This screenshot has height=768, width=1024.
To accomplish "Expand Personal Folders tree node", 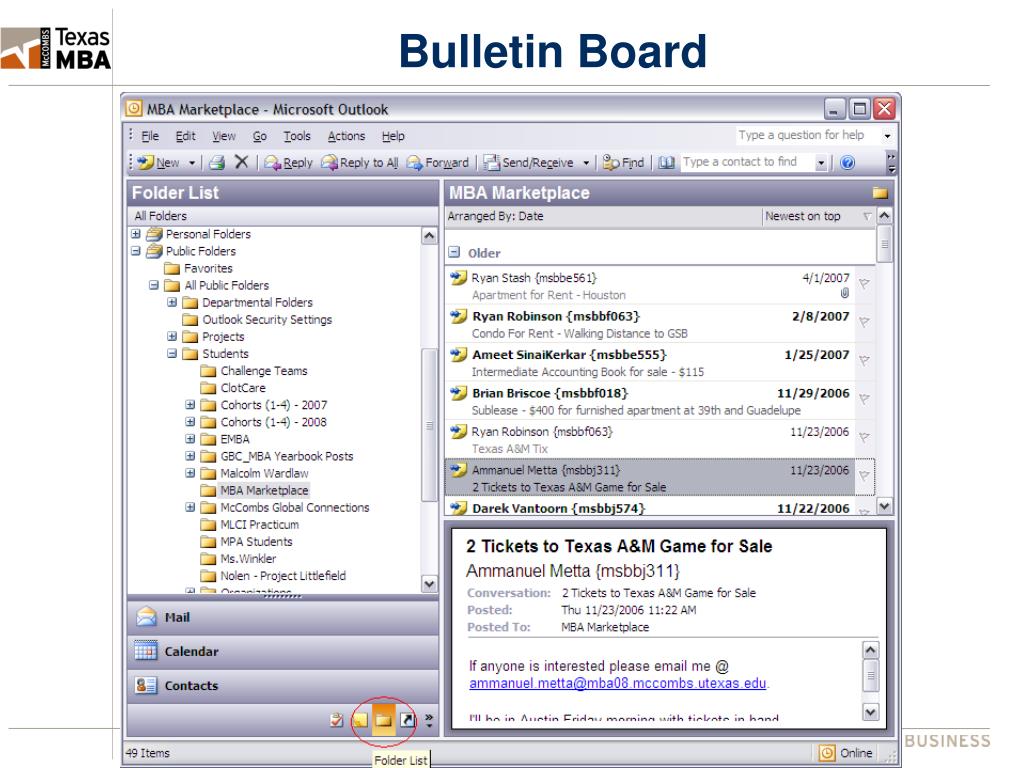I will click(x=136, y=234).
